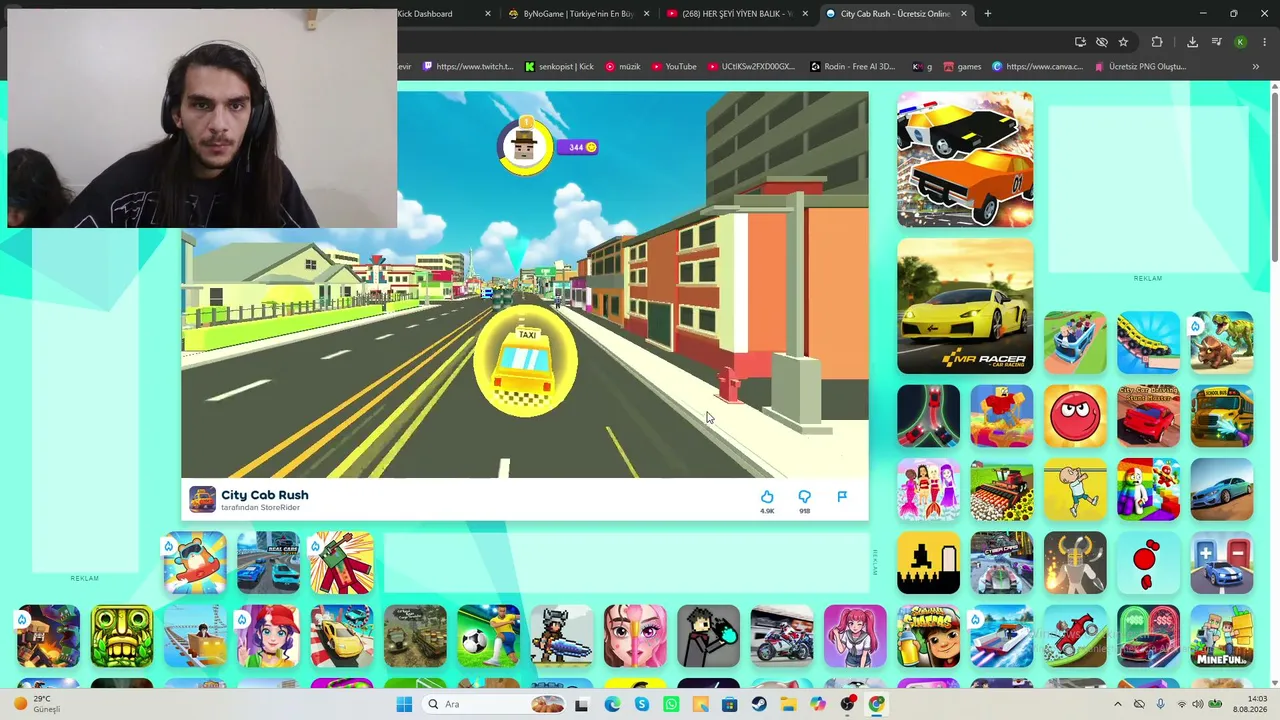
Task: Open the combine harvester farm game thumbnail
Action: [x=1002, y=490]
